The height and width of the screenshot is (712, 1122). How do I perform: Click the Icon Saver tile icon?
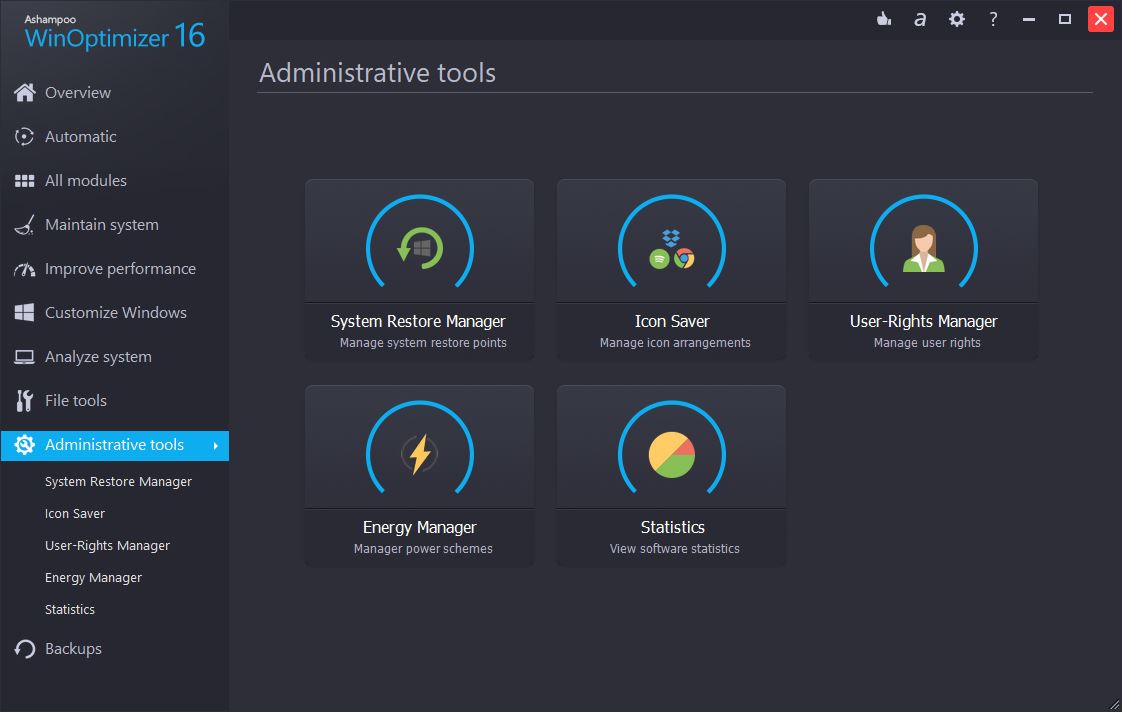(671, 247)
